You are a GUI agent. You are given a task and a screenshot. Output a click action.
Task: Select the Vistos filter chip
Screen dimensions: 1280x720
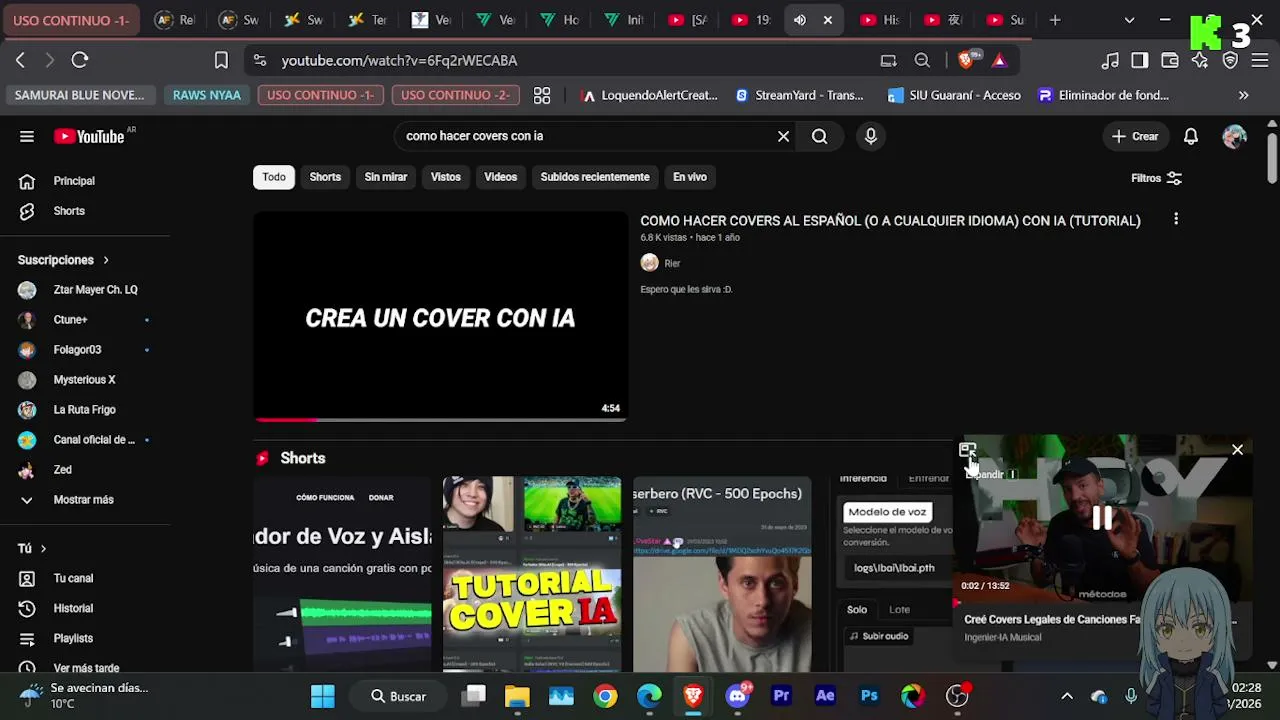click(446, 177)
